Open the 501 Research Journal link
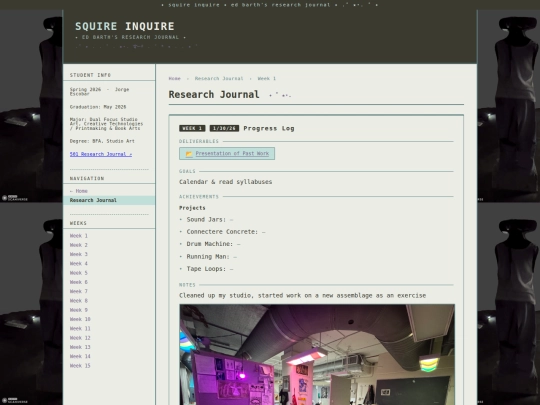 101,154
